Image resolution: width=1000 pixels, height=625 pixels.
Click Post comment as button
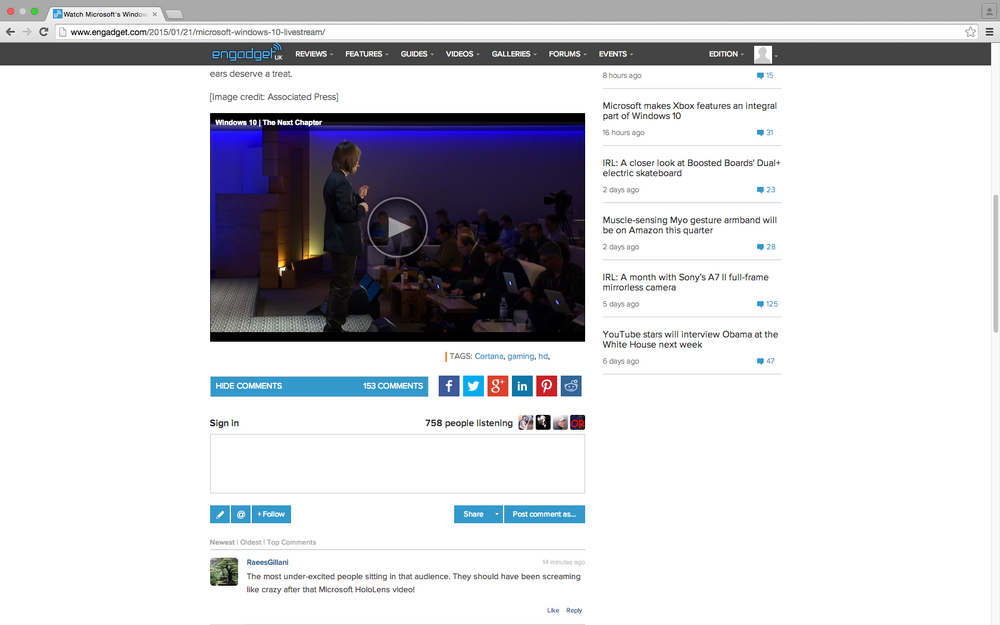[x=544, y=514]
